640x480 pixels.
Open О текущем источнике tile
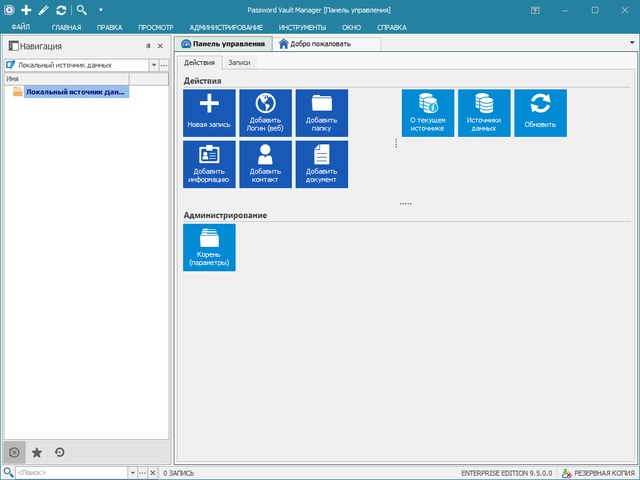(428, 113)
